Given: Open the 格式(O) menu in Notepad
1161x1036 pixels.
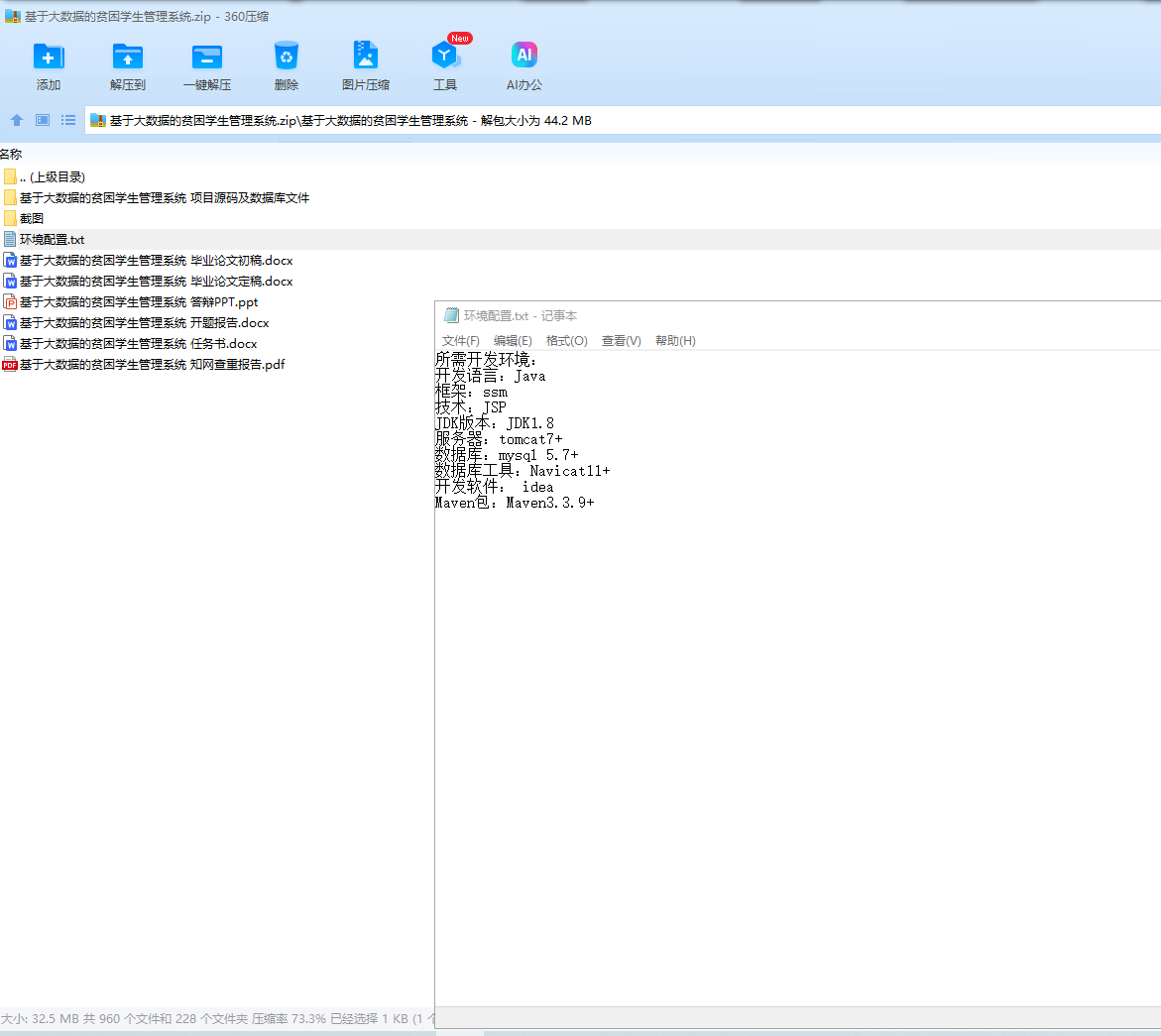Looking at the screenshot, I should 566,341.
